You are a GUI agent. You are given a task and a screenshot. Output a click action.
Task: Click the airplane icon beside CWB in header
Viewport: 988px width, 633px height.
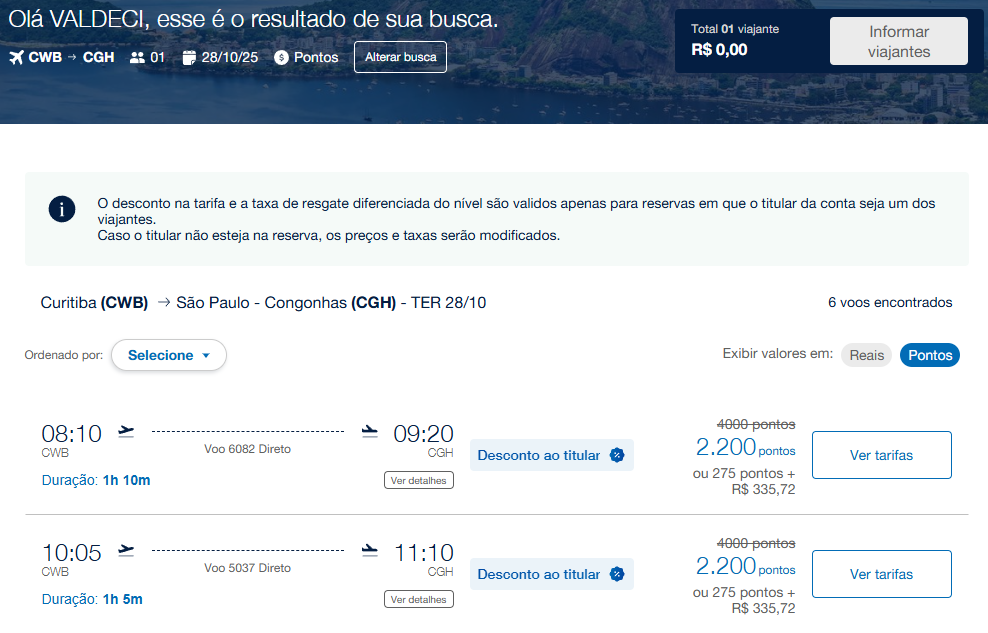pyautogui.click(x=16, y=57)
